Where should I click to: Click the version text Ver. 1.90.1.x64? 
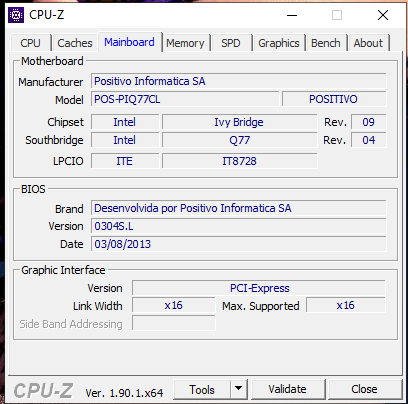tap(124, 393)
